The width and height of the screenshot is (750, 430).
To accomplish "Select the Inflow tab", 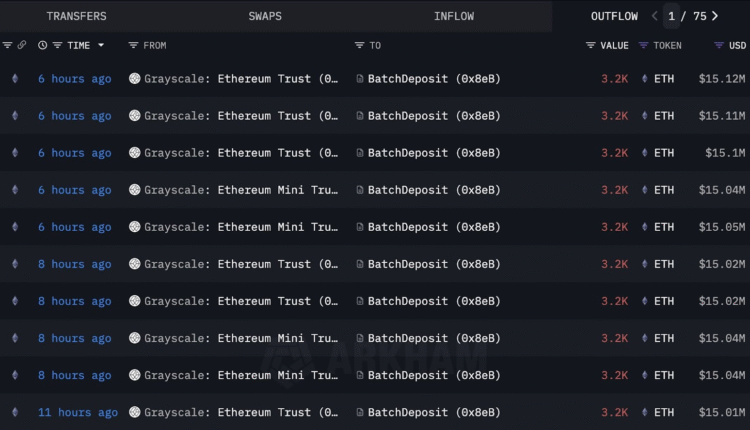I will click(x=454, y=16).
